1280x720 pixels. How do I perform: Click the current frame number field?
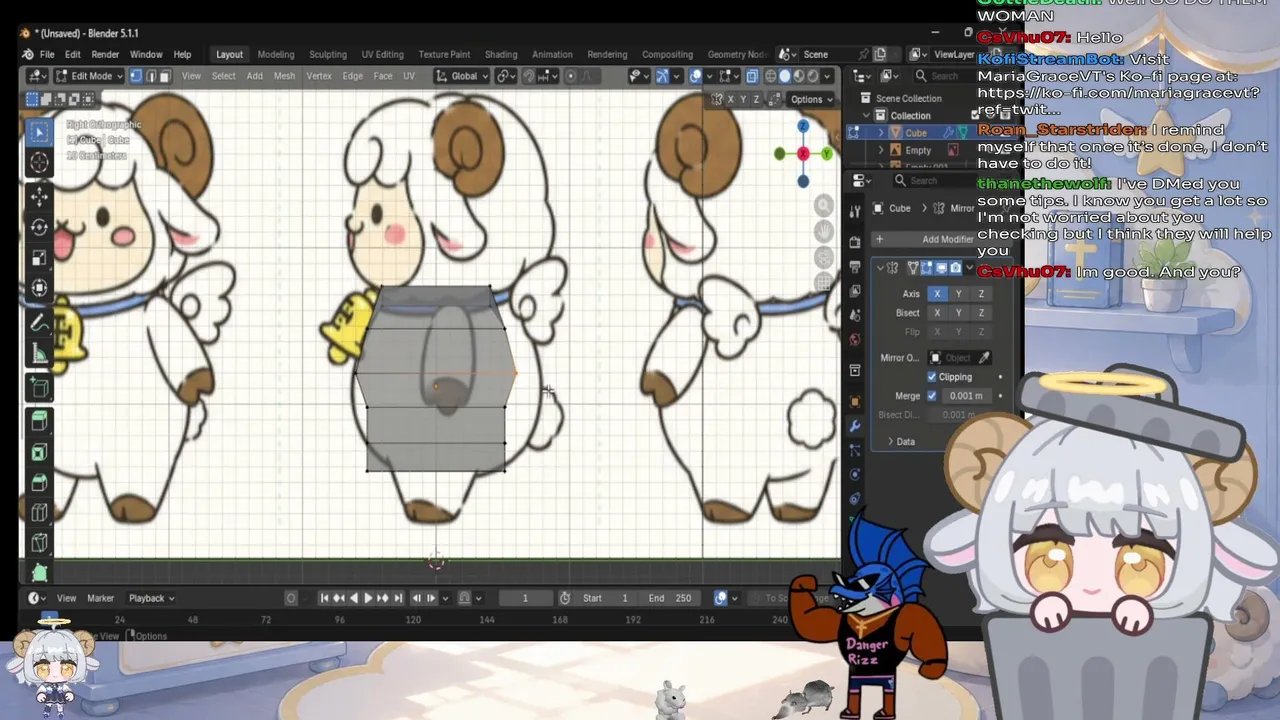[x=525, y=598]
